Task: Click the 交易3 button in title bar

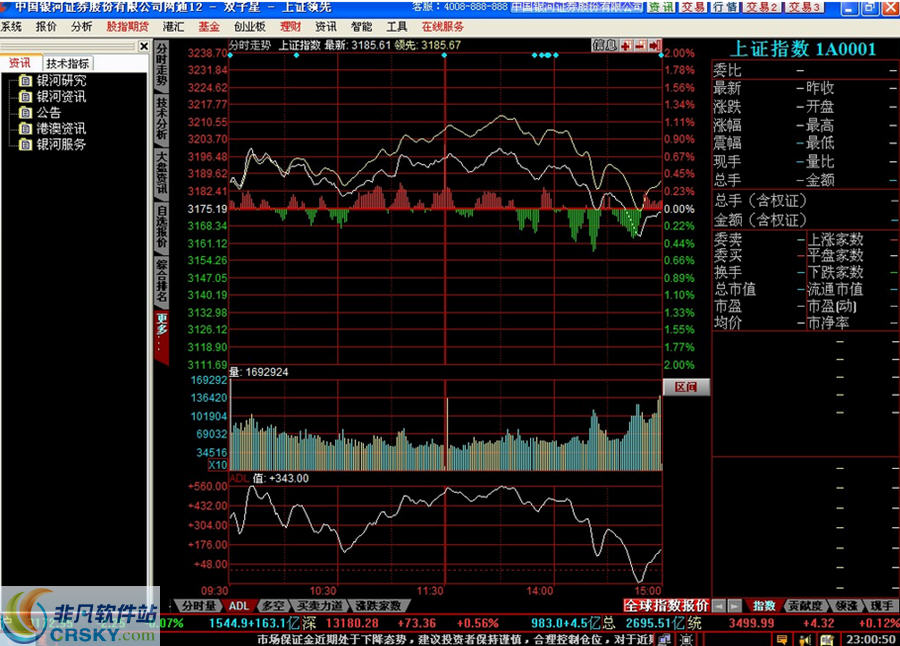Action: click(804, 7)
